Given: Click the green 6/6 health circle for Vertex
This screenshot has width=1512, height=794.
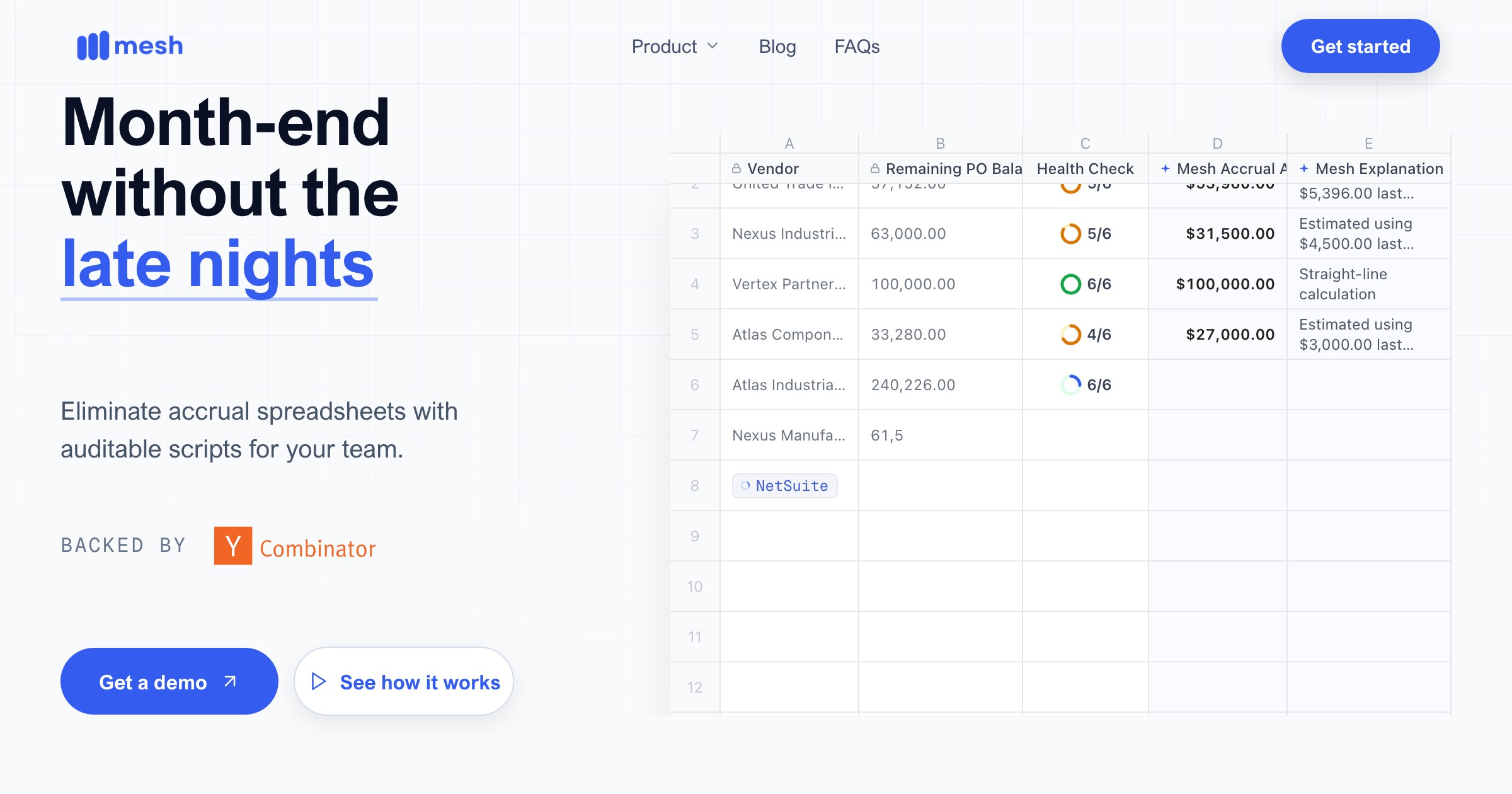Looking at the screenshot, I should pyautogui.click(x=1070, y=284).
